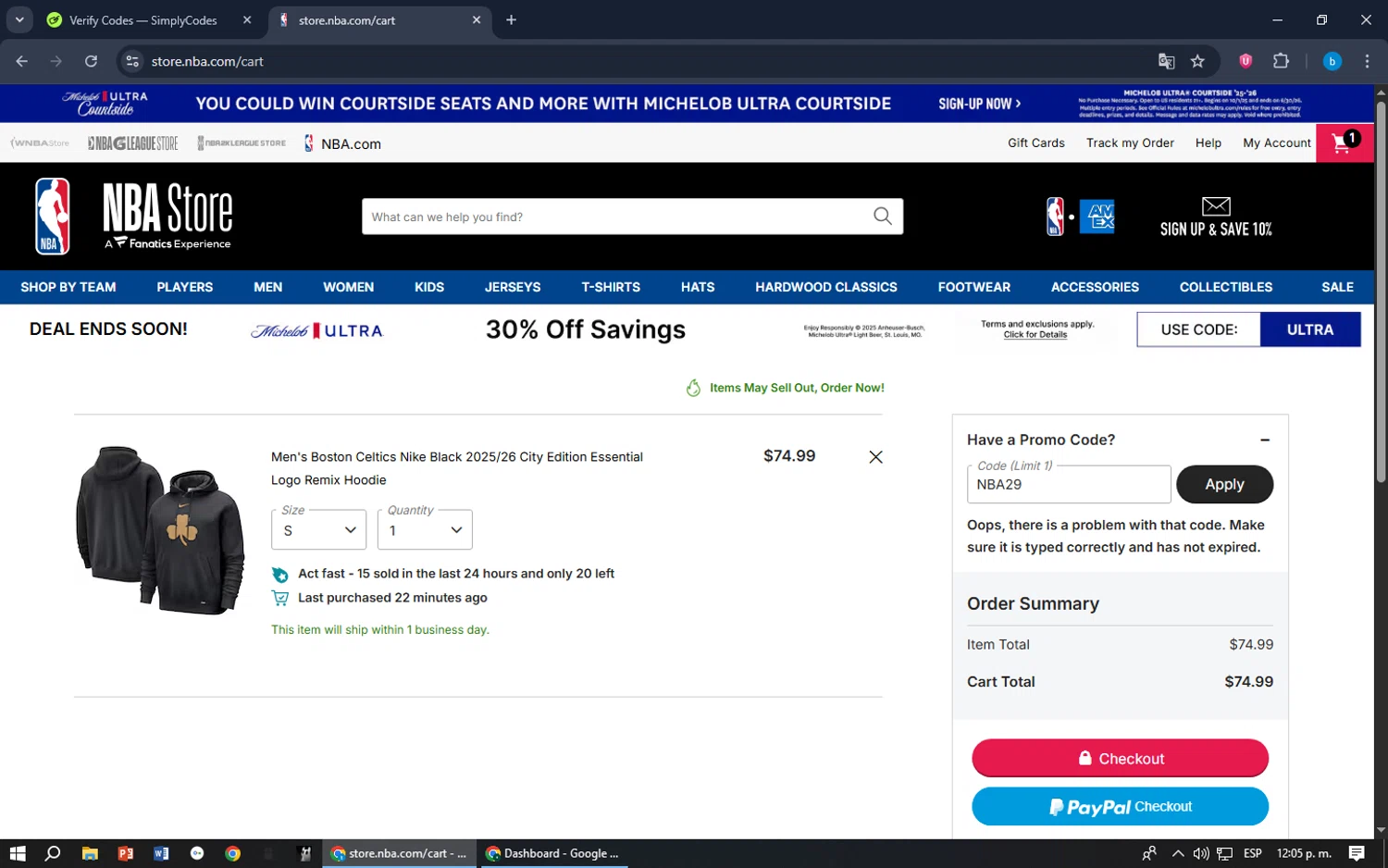Switch to the Dashboard Google taskbar window
Viewport: 1388px width, 868px height.
[x=554, y=853]
